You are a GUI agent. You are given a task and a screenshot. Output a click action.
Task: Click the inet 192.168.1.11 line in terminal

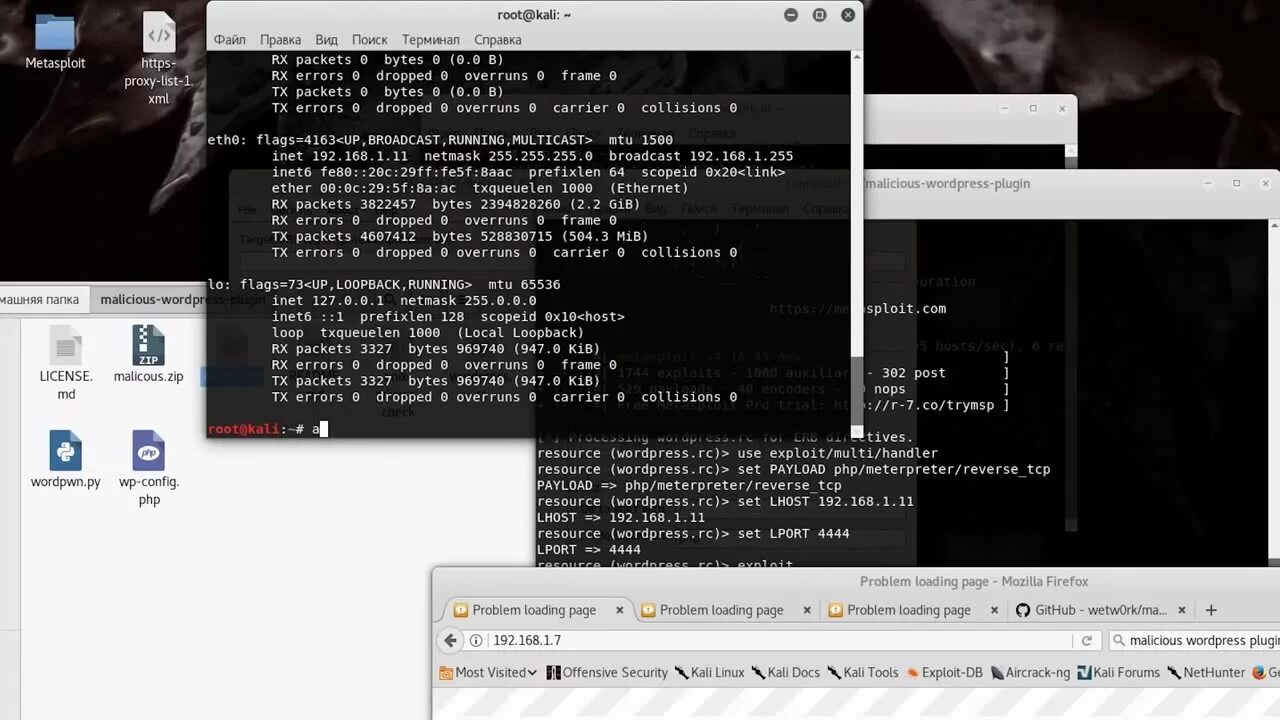click(x=532, y=156)
